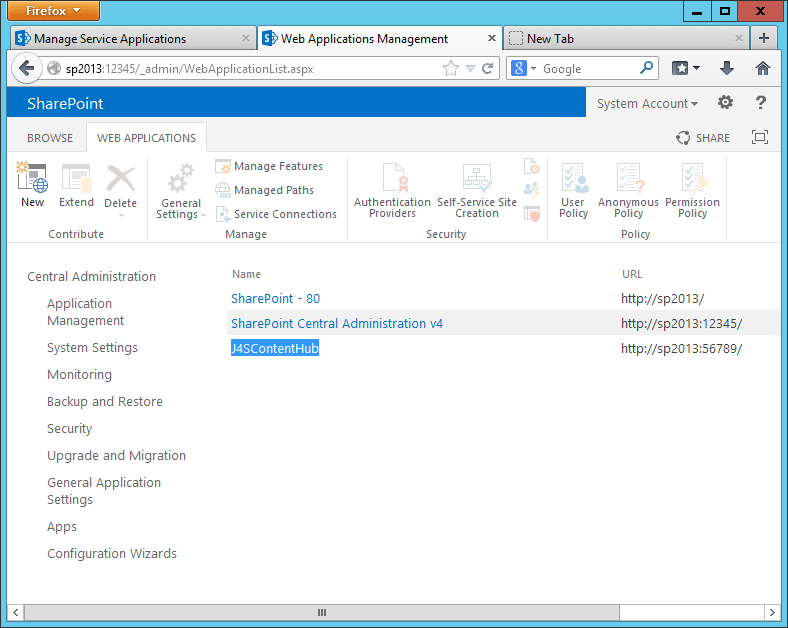The width and height of the screenshot is (788, 628).
Task: Click the Extend web application icon
Action: pos(76,178)
